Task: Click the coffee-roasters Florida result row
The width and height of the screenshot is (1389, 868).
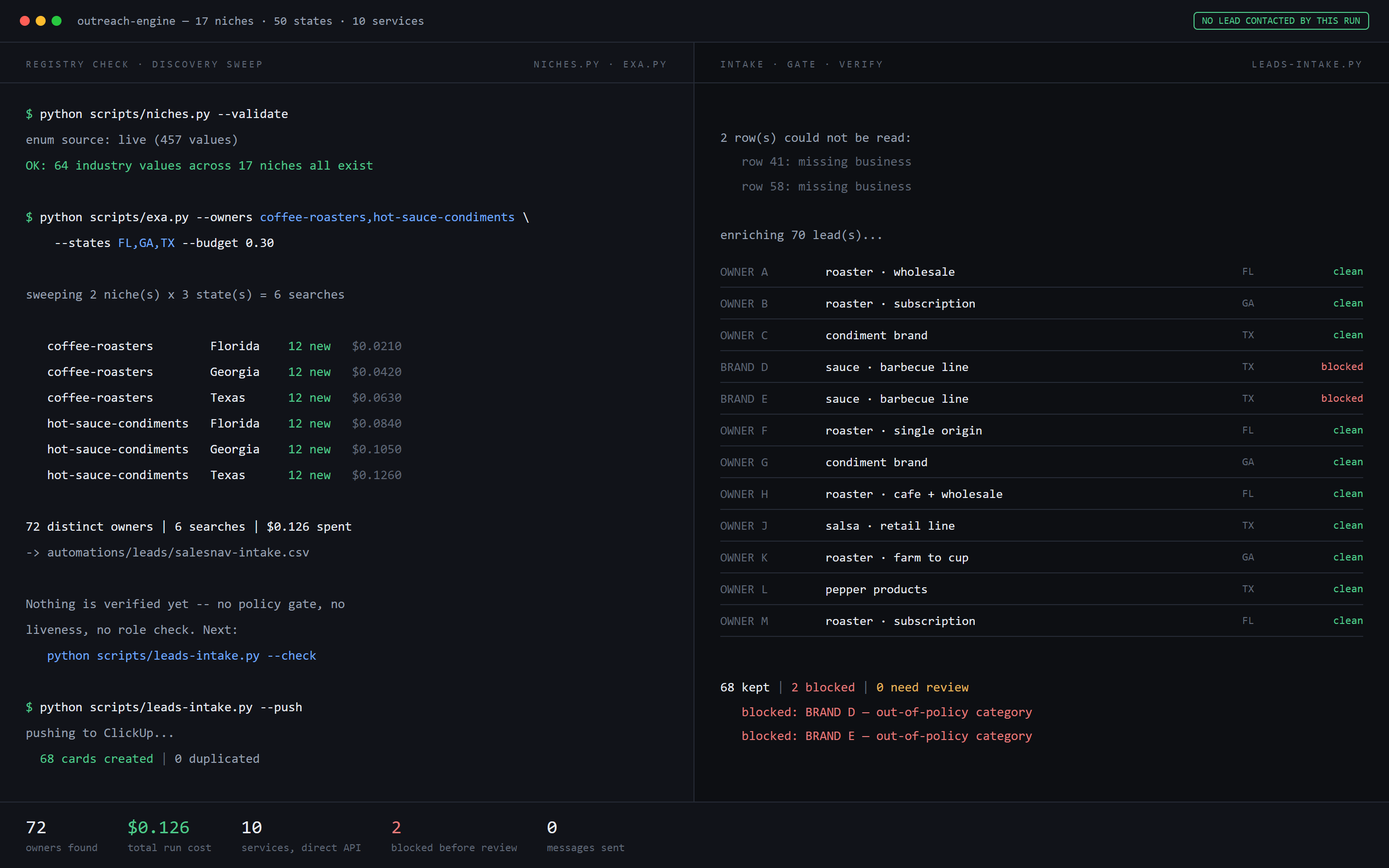Action: 224,346
